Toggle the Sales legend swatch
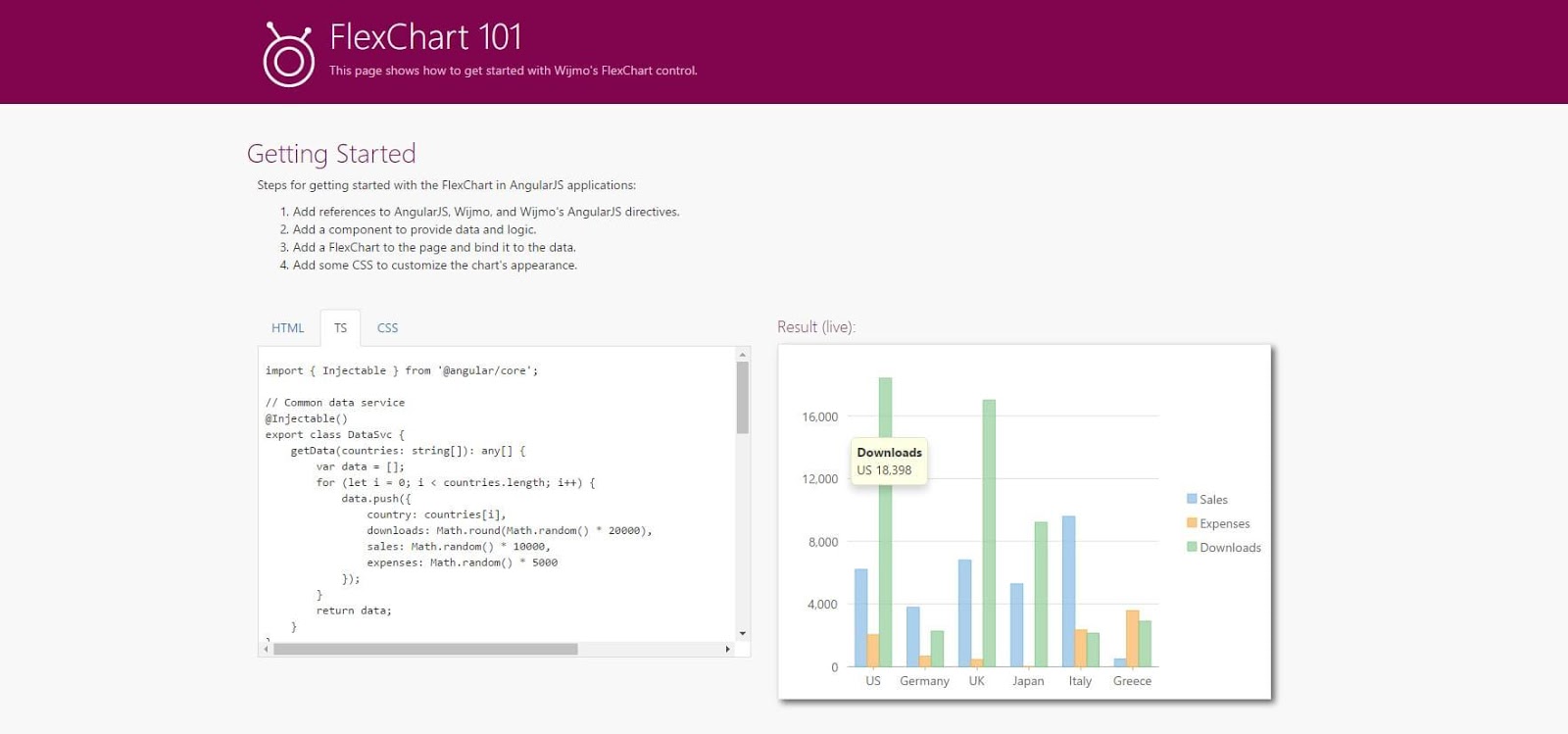This screenshot has height=734, width=1568. 1192,499
